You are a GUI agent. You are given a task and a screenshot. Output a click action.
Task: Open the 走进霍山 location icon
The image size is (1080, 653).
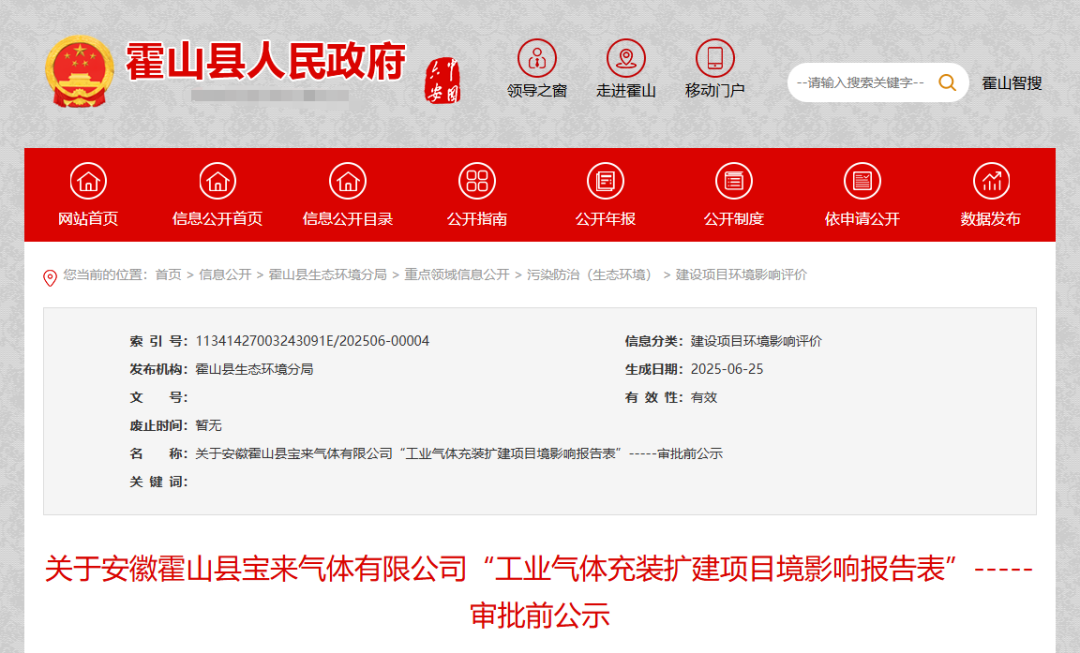point(625,58)
